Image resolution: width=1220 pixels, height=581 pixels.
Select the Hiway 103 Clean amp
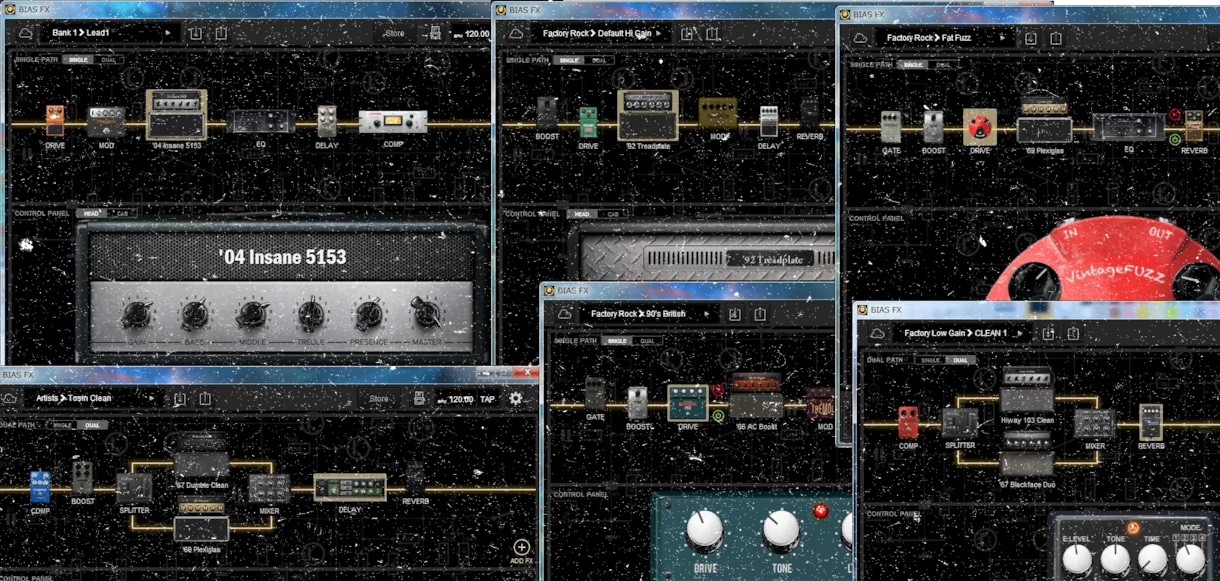(1027, 390)
